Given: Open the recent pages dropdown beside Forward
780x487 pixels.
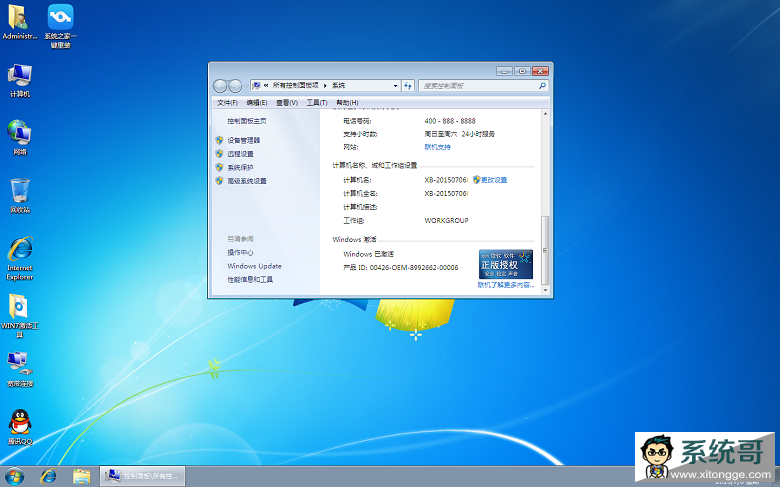Looking at the screenshot, I should (x=246, y=87).
